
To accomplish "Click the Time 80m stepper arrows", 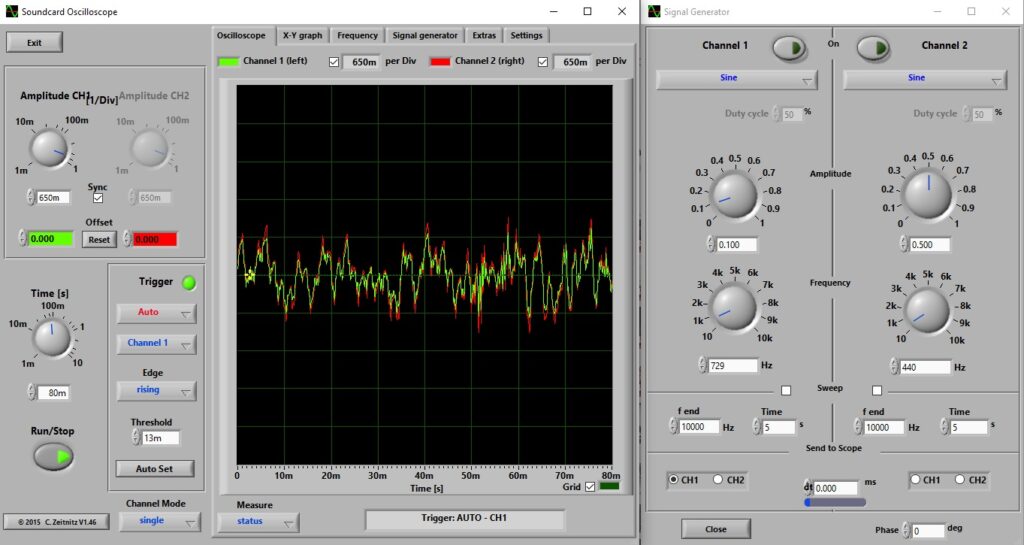I will coord(31,392).
